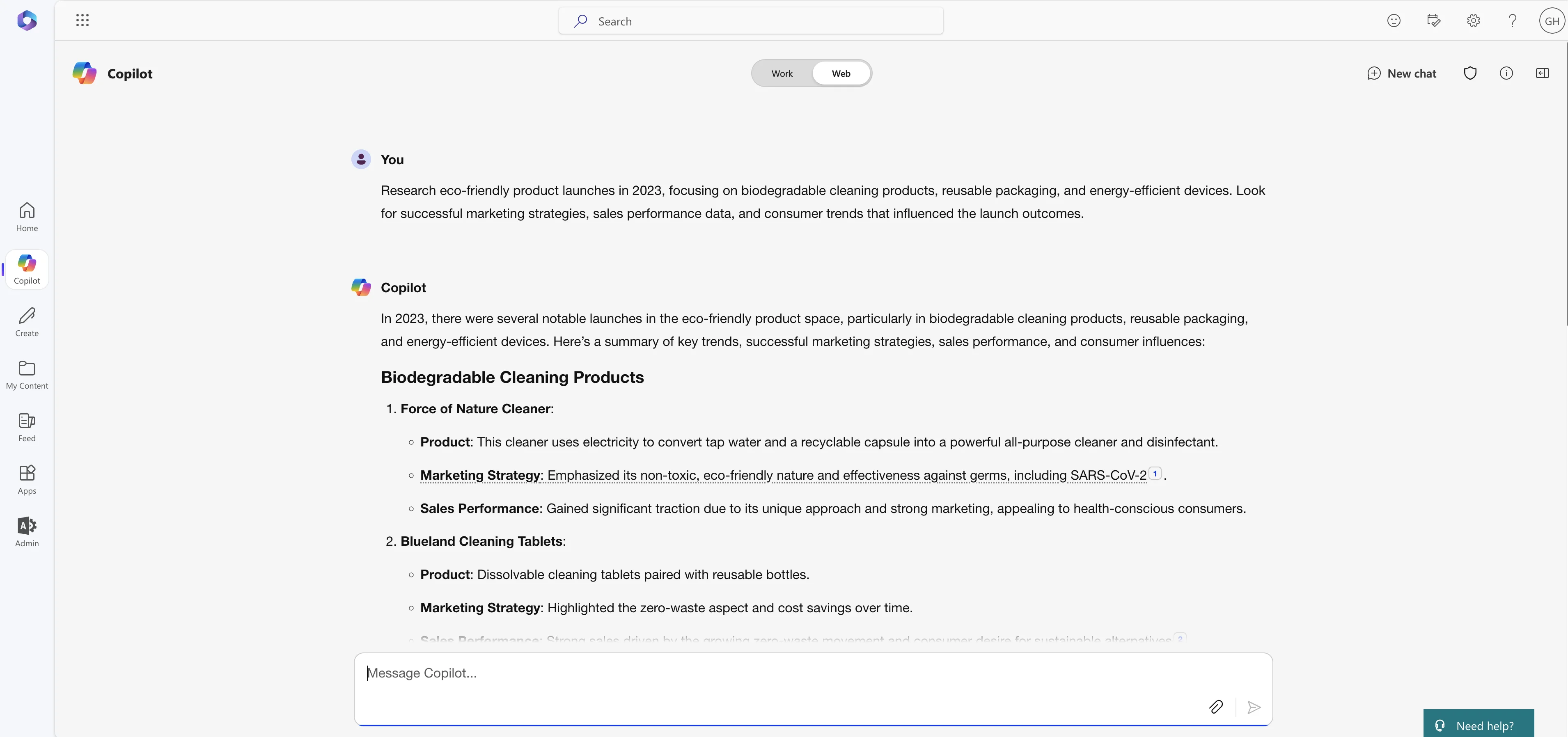Viewport: 1568px width, 737px height.
Task: Collapse the side panel icon at top right
Action: click(1542, 73)
